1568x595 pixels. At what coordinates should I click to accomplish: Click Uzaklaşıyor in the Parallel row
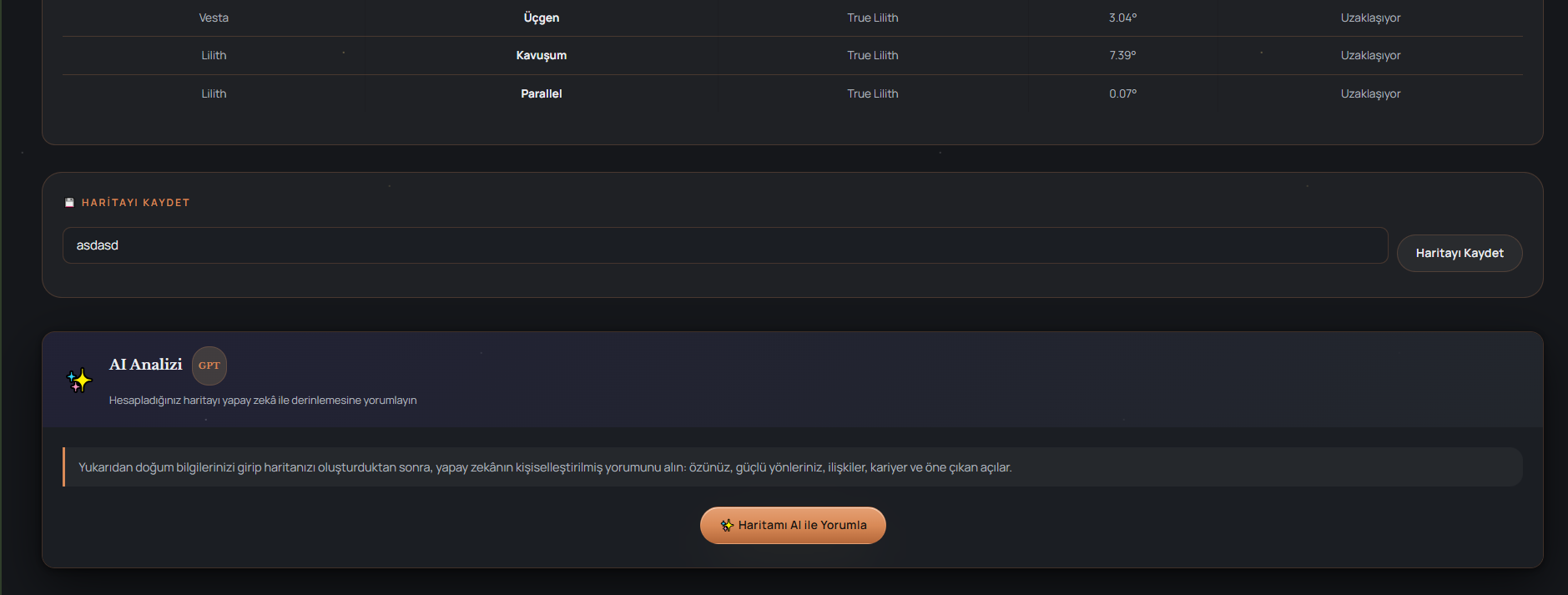(1370, 93)
